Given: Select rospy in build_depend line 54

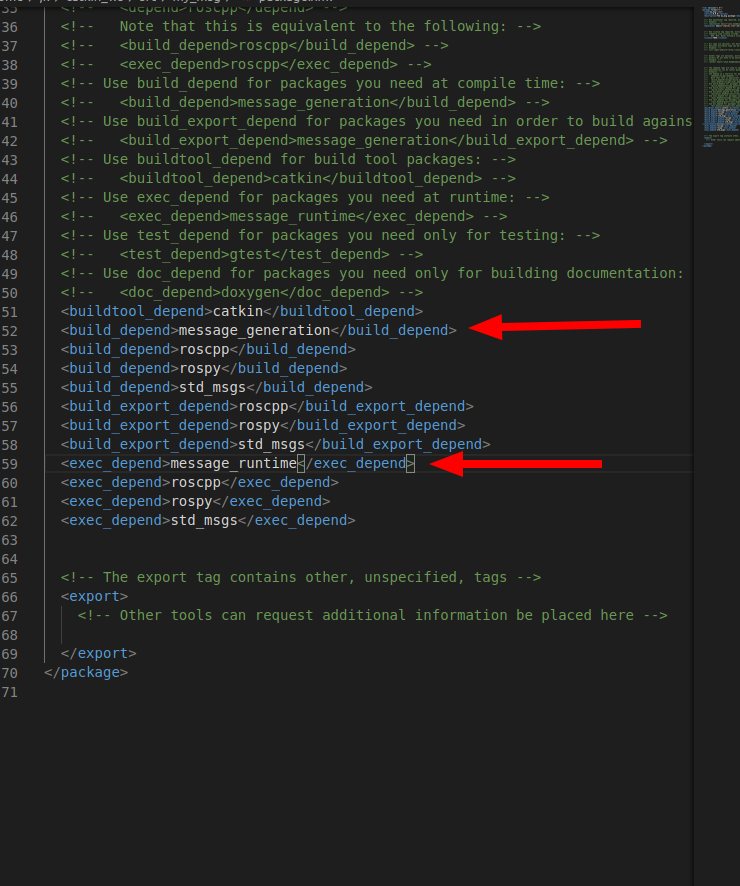Looking at the screenshot, I should 199,368.
